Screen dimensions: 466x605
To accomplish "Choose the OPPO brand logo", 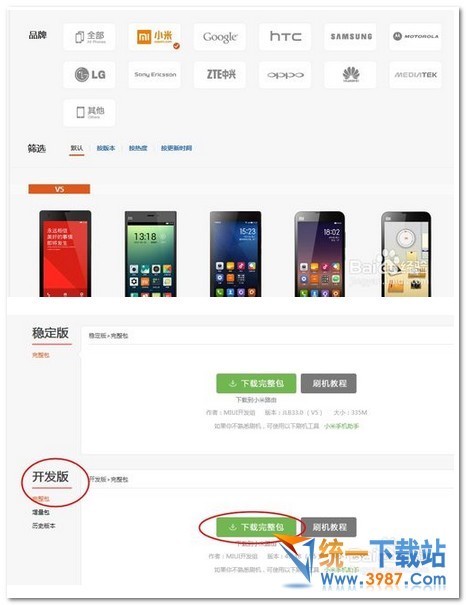I will pos(285,74).
